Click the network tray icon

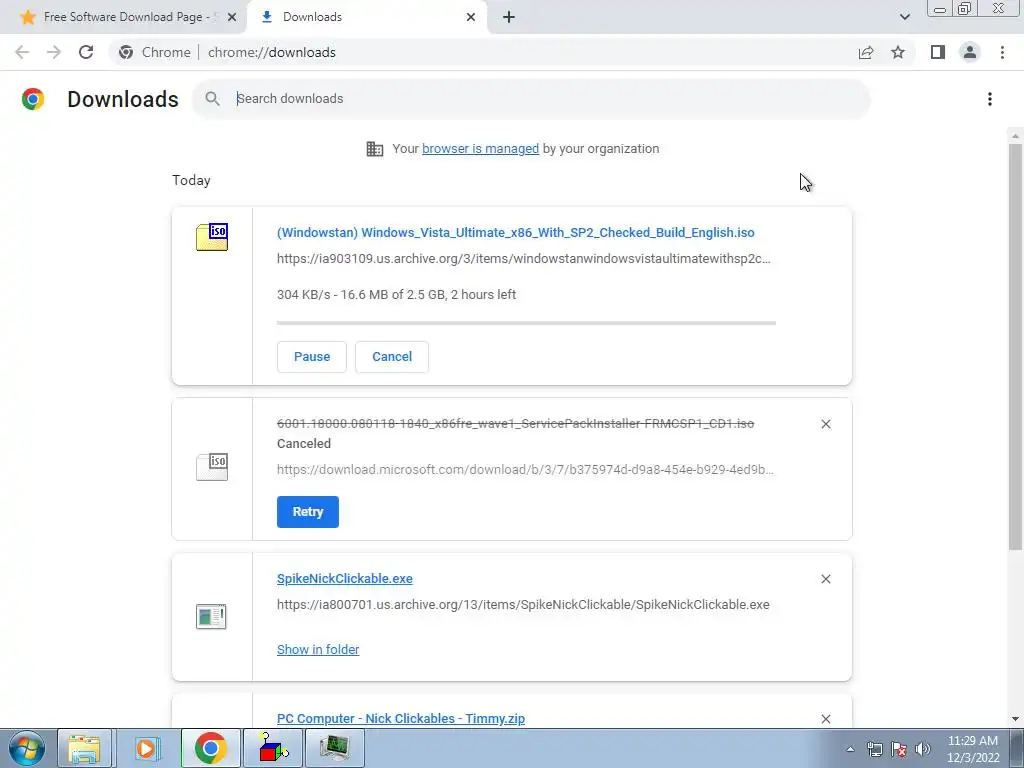[x=874, y=749]
